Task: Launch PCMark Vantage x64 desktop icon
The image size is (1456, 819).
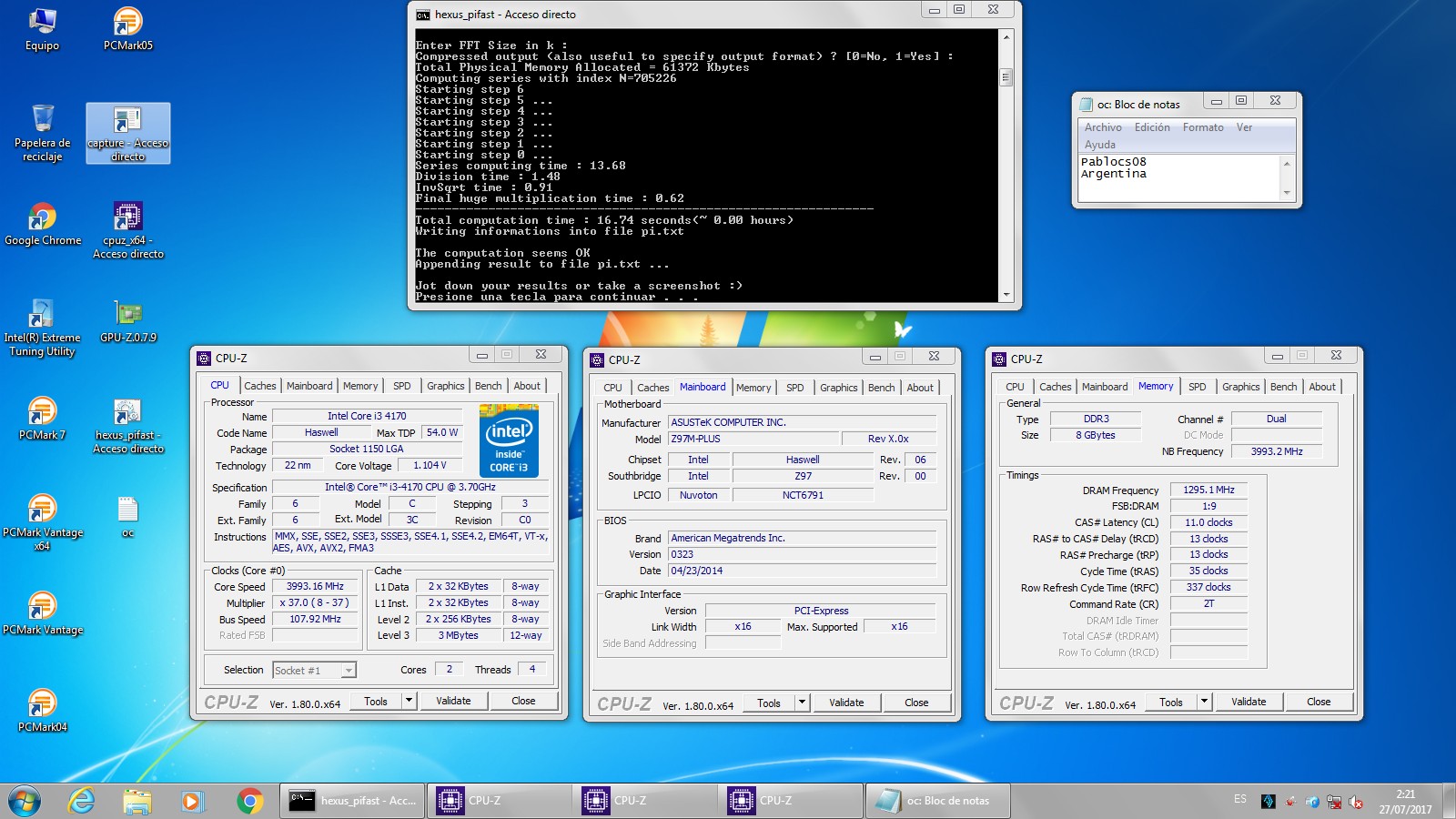Action: [x=42, y=523]
